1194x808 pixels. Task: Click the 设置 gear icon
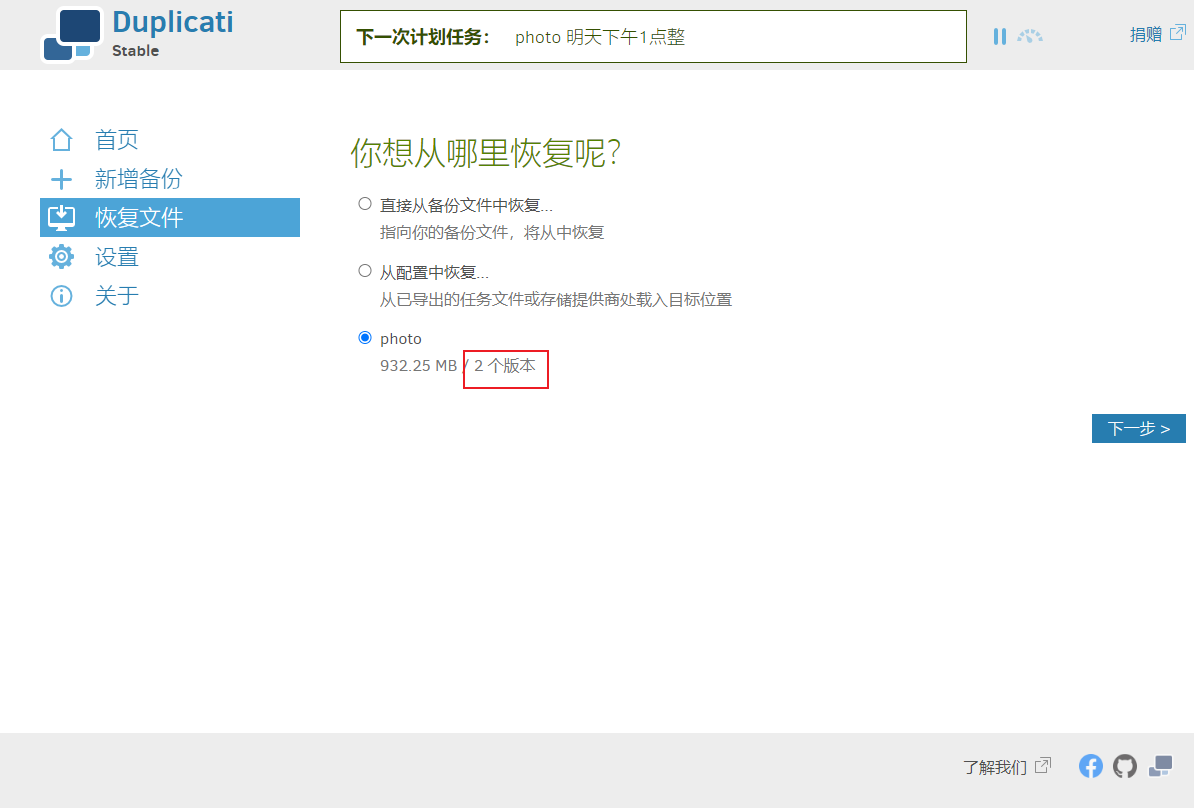click(x=61, y=257)
